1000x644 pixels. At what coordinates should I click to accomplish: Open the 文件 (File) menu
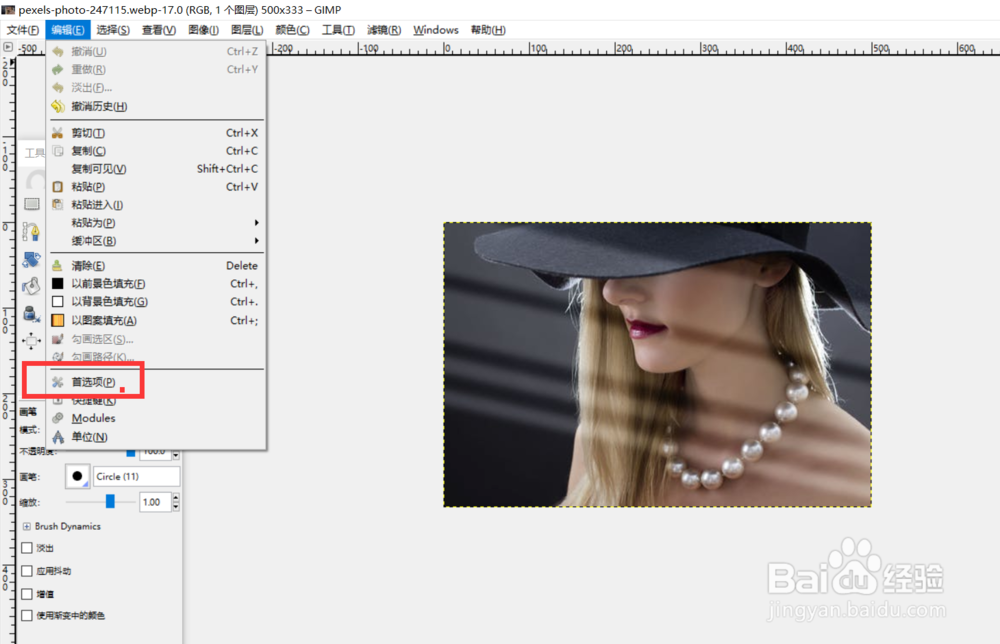(x=23, y=30)
